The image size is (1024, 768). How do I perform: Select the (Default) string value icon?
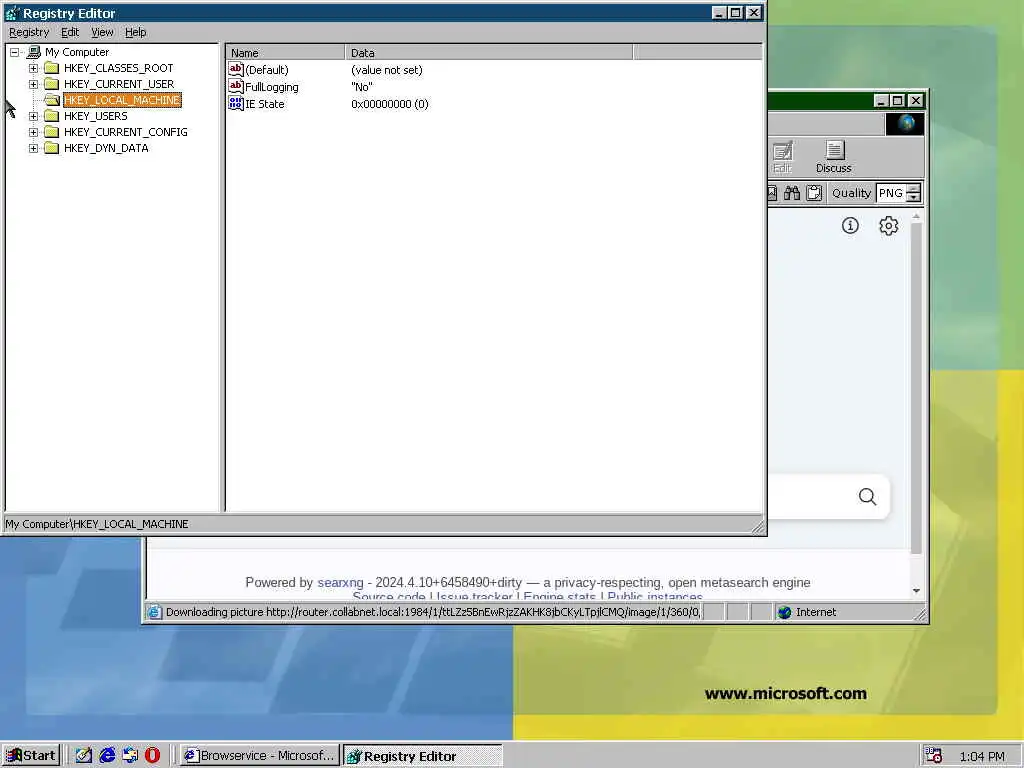point(236,69)
